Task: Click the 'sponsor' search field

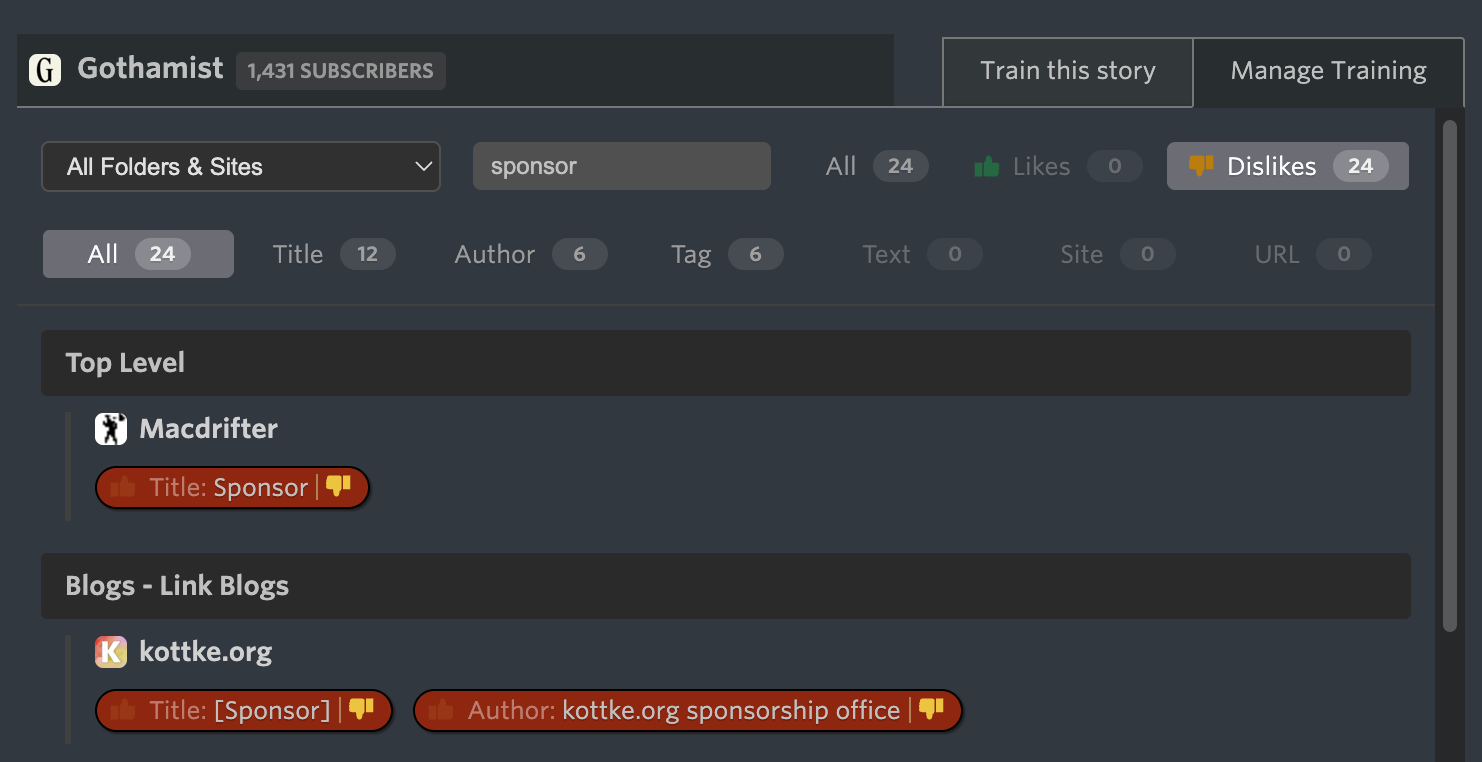Action: pos(621,166)
